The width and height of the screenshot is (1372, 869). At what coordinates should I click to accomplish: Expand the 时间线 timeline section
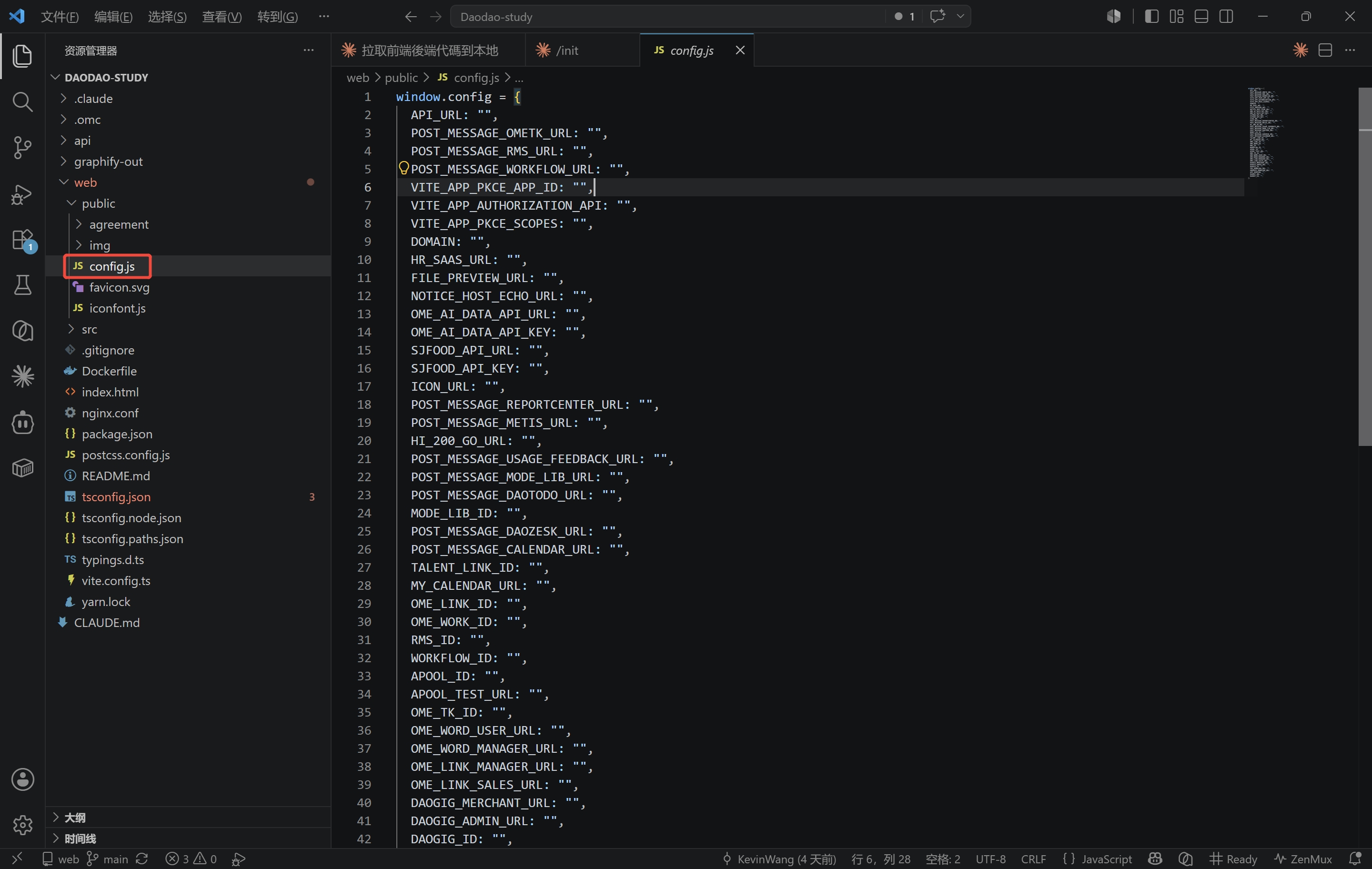point(188,838)
